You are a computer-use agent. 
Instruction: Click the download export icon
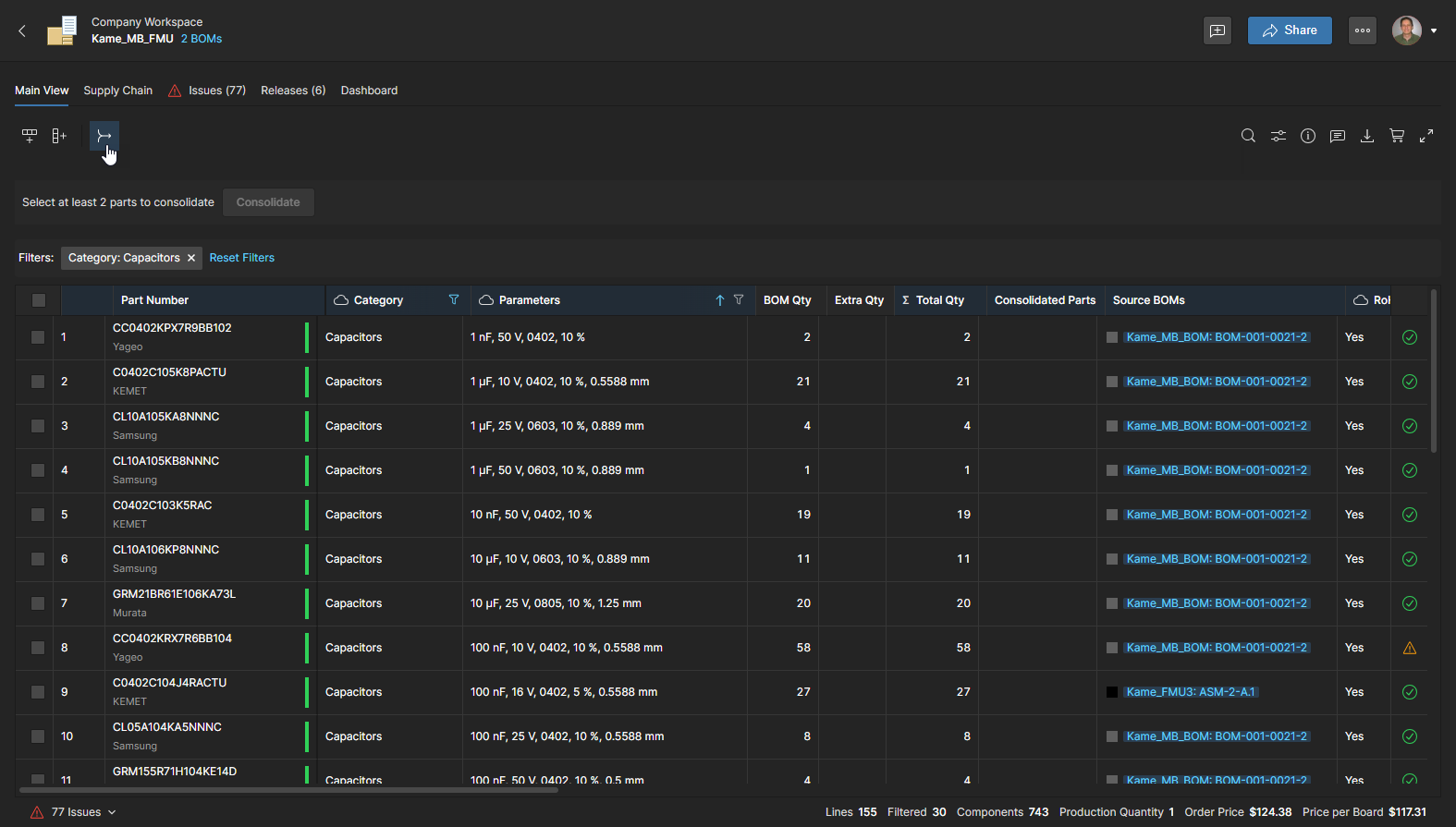point(1366,136)
